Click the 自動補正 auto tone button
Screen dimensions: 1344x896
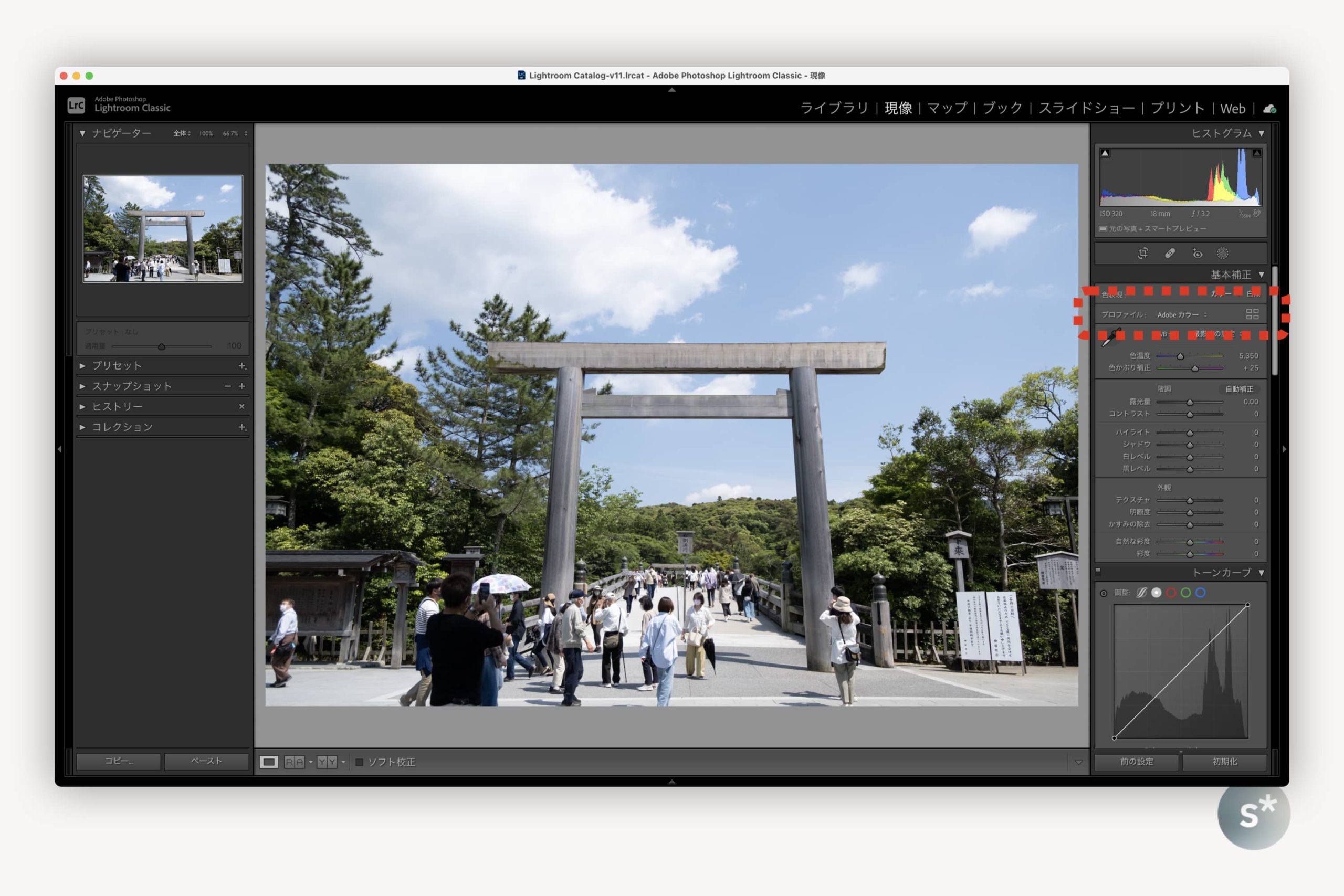pyautogui.click(x=1239, y=389)
